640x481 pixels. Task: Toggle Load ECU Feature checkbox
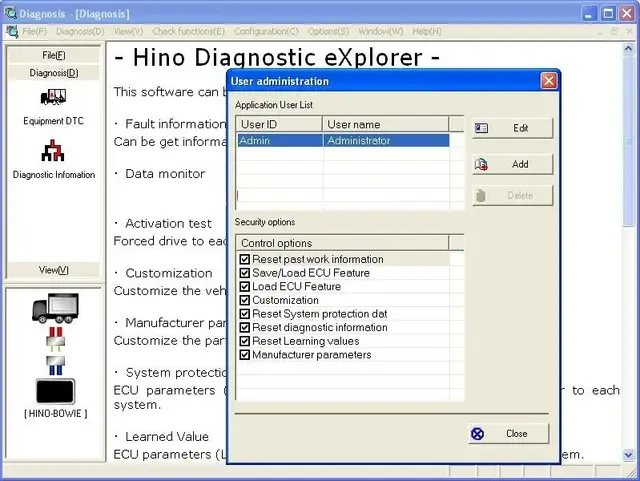tap(244, 287)
